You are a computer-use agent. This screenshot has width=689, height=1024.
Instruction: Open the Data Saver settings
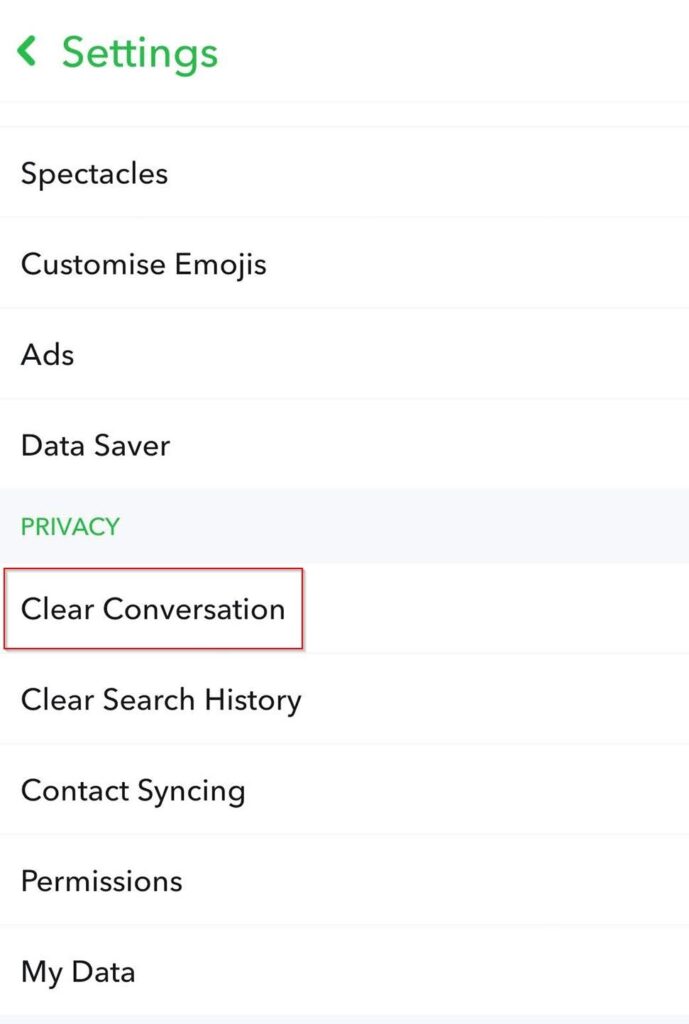point(95,446)
